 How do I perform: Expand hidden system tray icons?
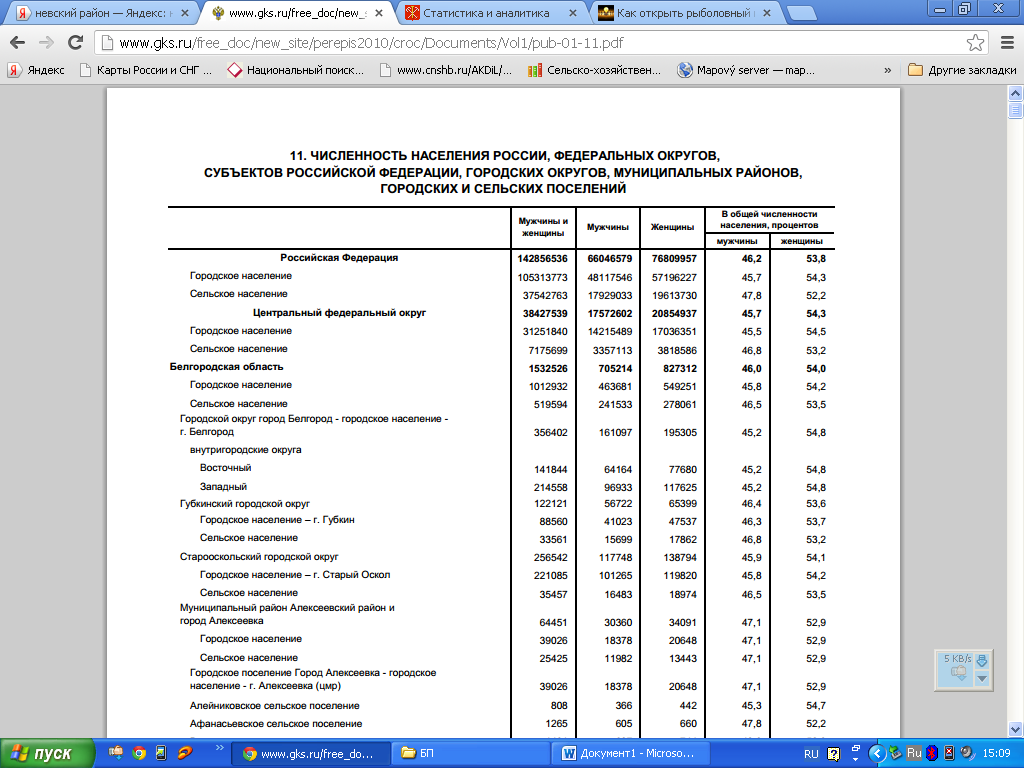pos(876,754)
